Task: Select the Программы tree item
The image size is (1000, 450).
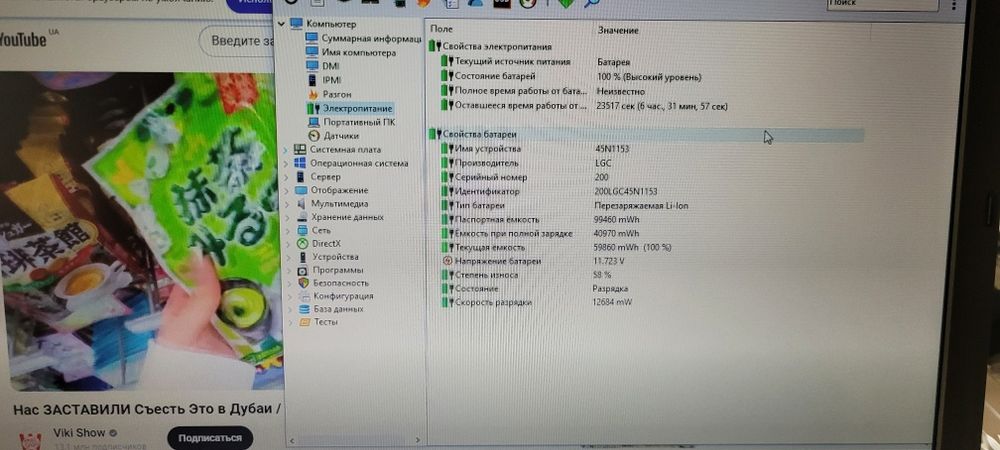Action: 330,270
